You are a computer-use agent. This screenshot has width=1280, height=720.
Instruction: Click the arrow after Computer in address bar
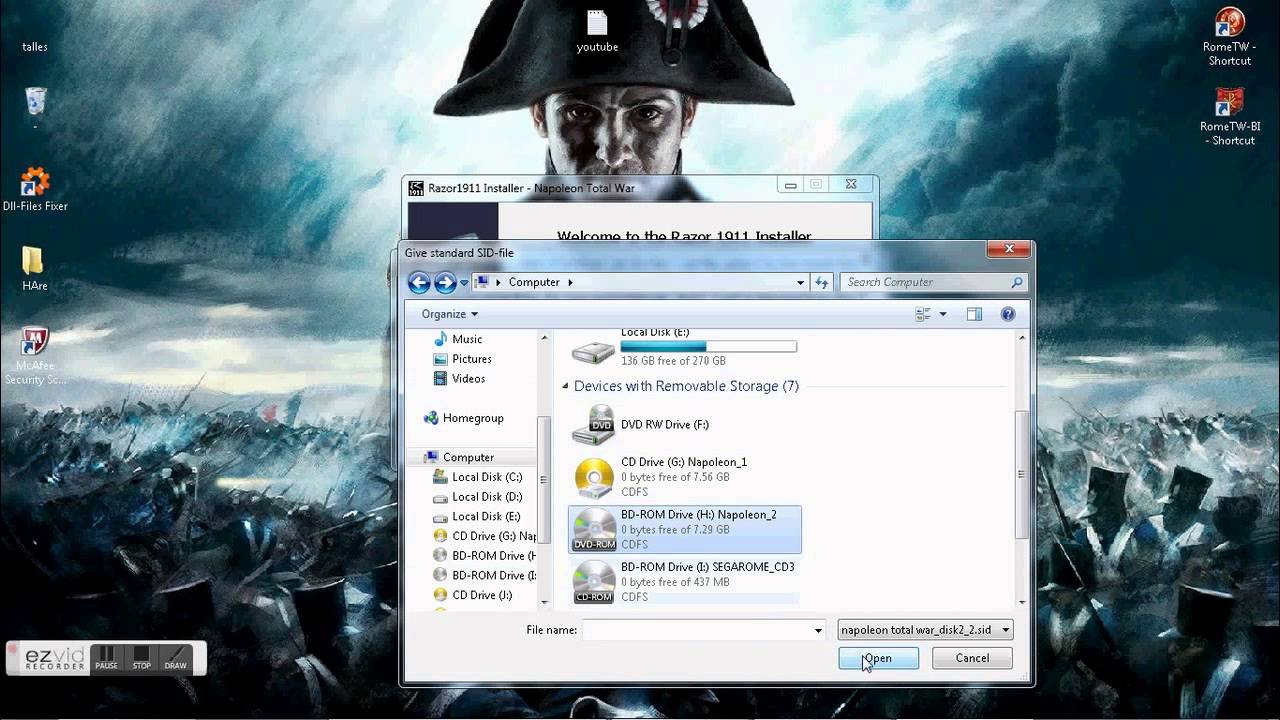coord(571,282)
